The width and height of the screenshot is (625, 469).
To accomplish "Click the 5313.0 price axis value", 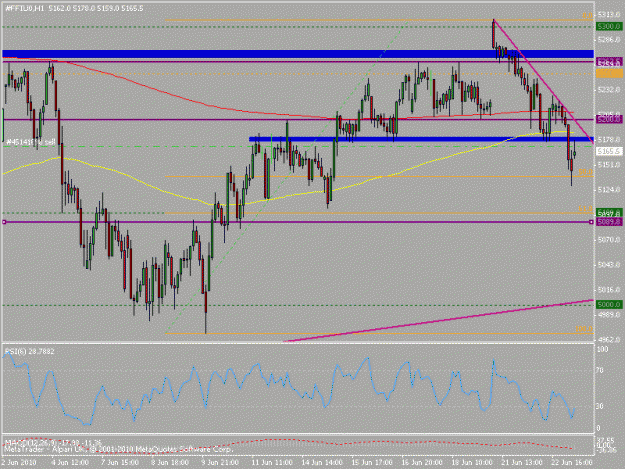I will (609, 15).
